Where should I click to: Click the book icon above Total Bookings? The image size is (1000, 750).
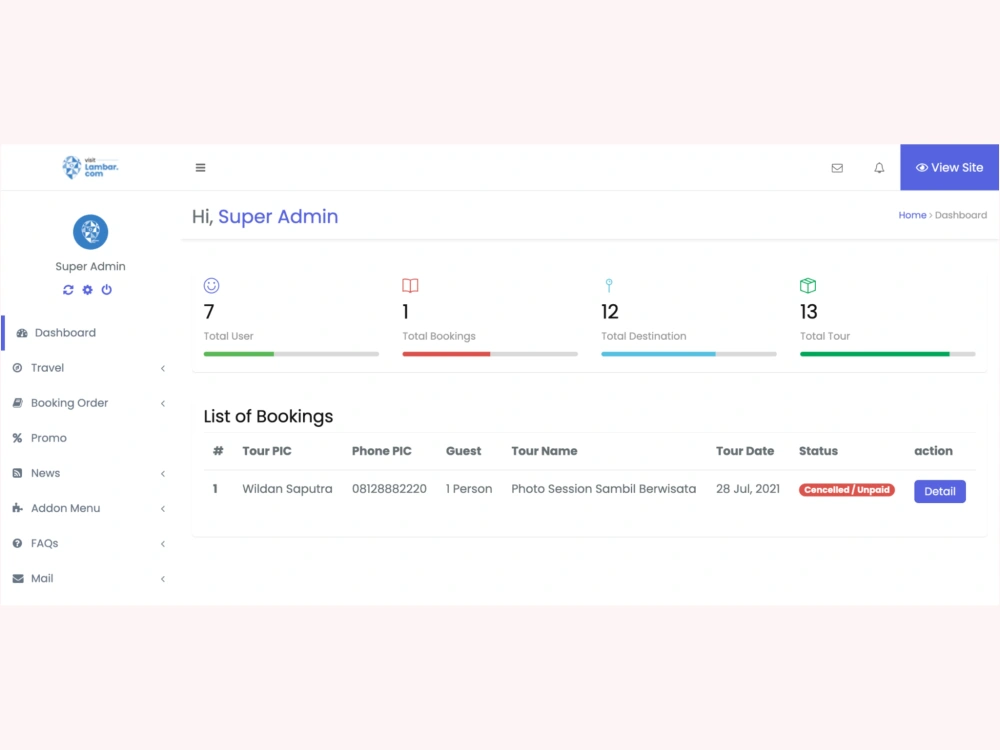[410, 285]
